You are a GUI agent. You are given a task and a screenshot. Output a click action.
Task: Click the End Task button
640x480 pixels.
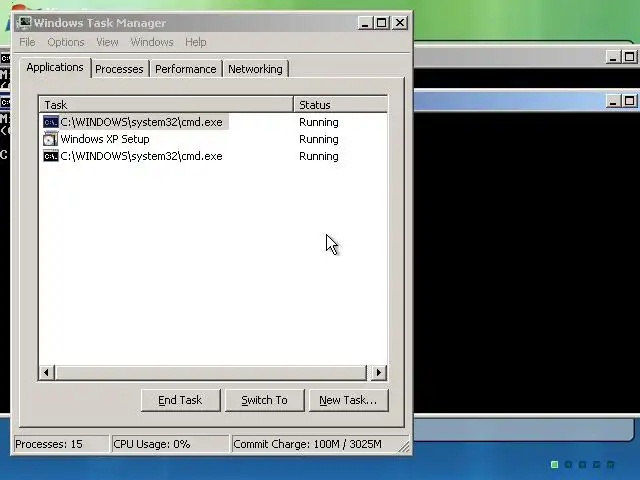click(x=180, y=400)
